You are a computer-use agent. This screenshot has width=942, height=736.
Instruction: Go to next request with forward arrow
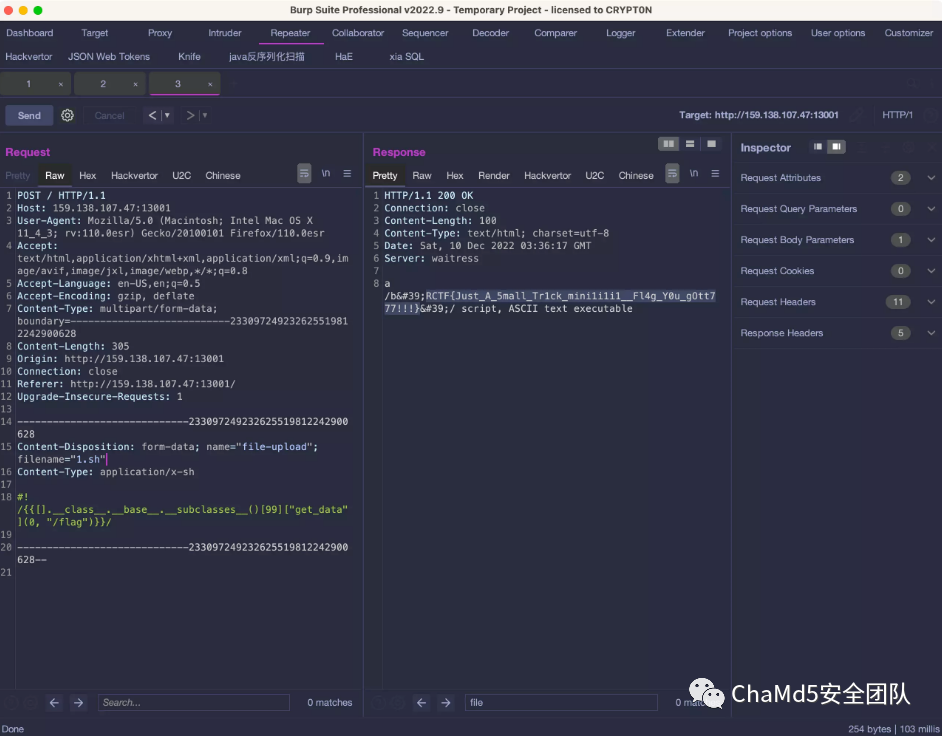pos(190,115)
